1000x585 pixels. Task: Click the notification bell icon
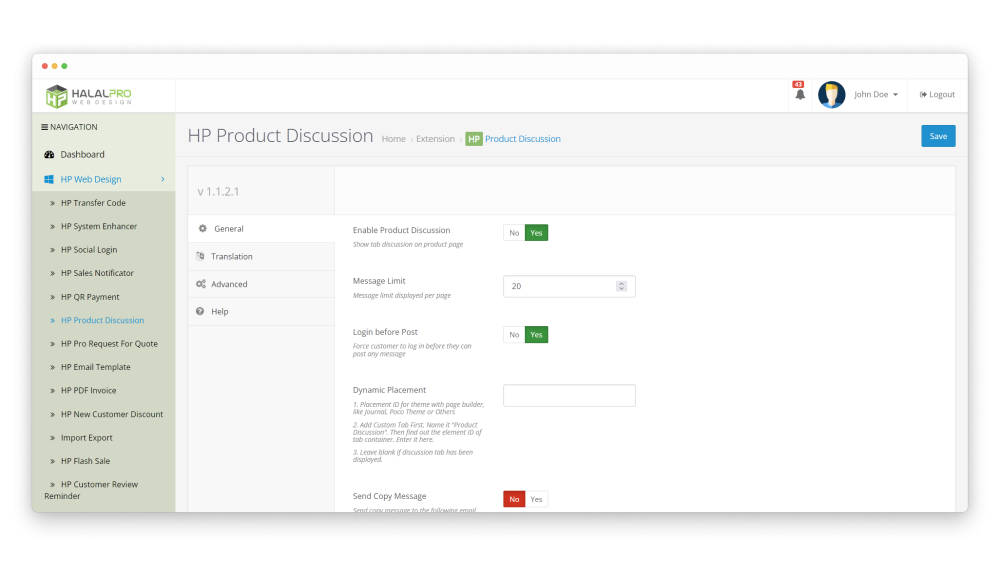click(x=799, y=95)
